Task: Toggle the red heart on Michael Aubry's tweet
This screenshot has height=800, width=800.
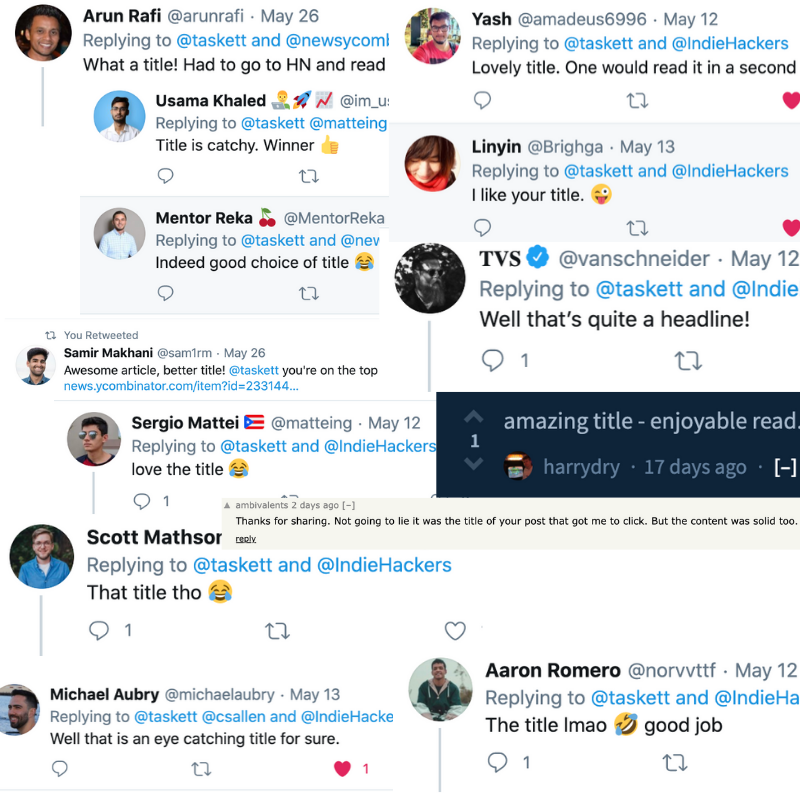Action: pyautogui.click(x=342, y=768)
